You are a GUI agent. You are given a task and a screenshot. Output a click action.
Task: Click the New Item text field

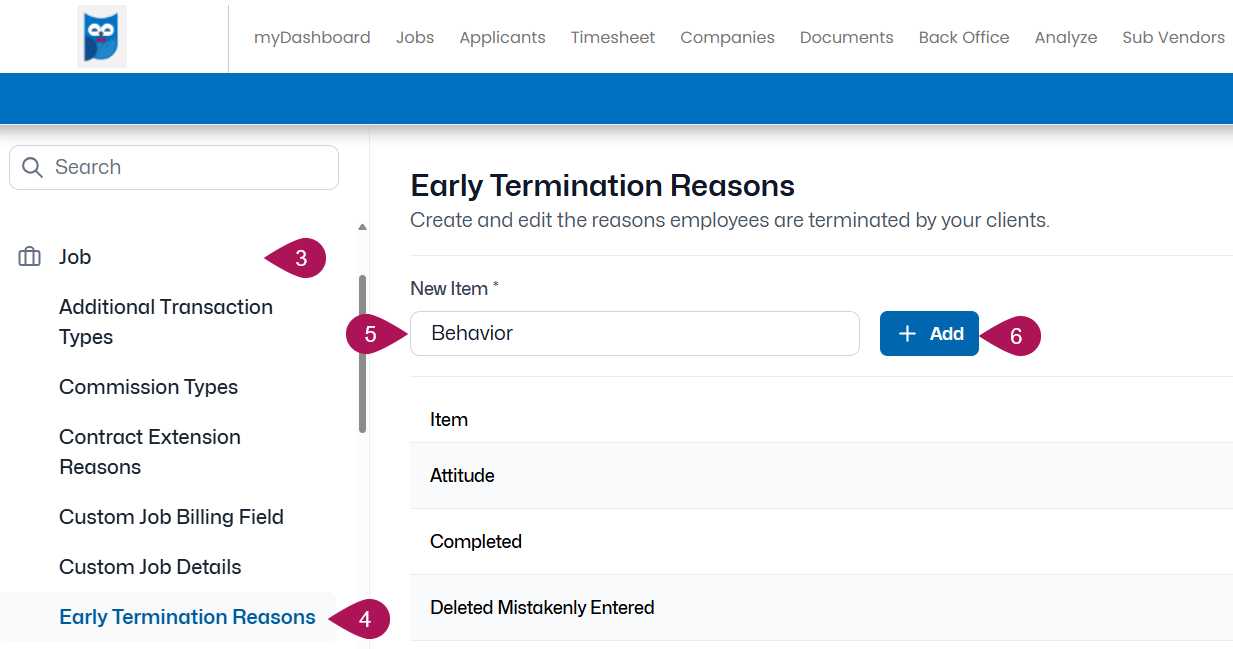[635, 333]
